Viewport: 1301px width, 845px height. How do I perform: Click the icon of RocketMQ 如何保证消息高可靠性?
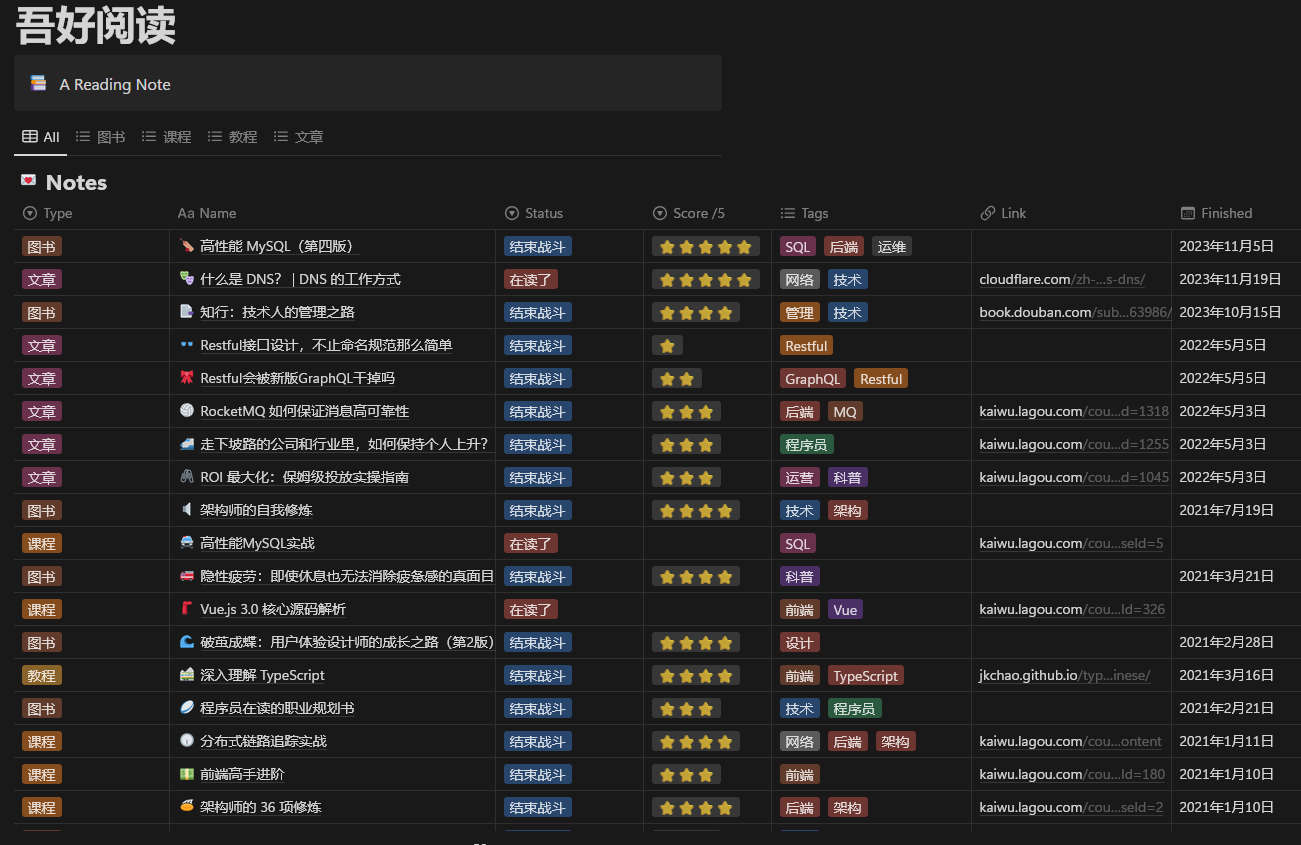(x=186, y=411)
